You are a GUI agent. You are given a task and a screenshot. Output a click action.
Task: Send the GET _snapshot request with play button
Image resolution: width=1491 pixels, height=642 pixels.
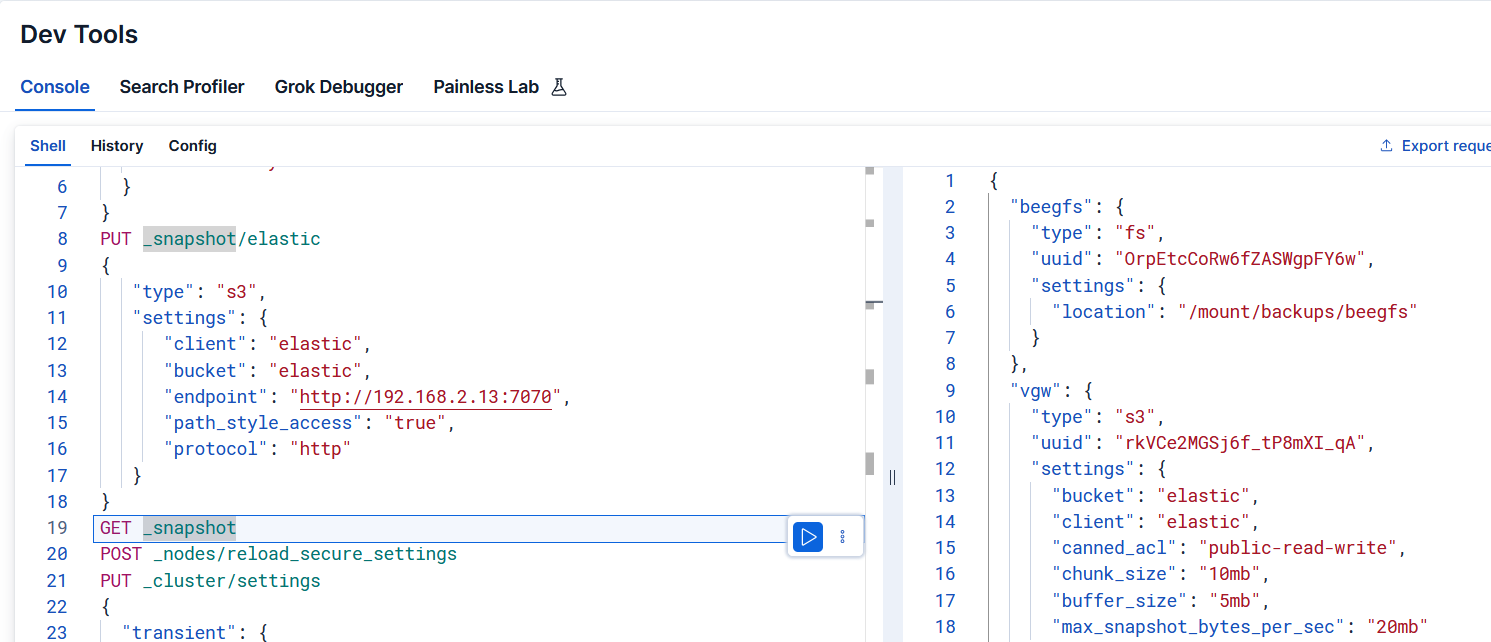pos(808,537)
